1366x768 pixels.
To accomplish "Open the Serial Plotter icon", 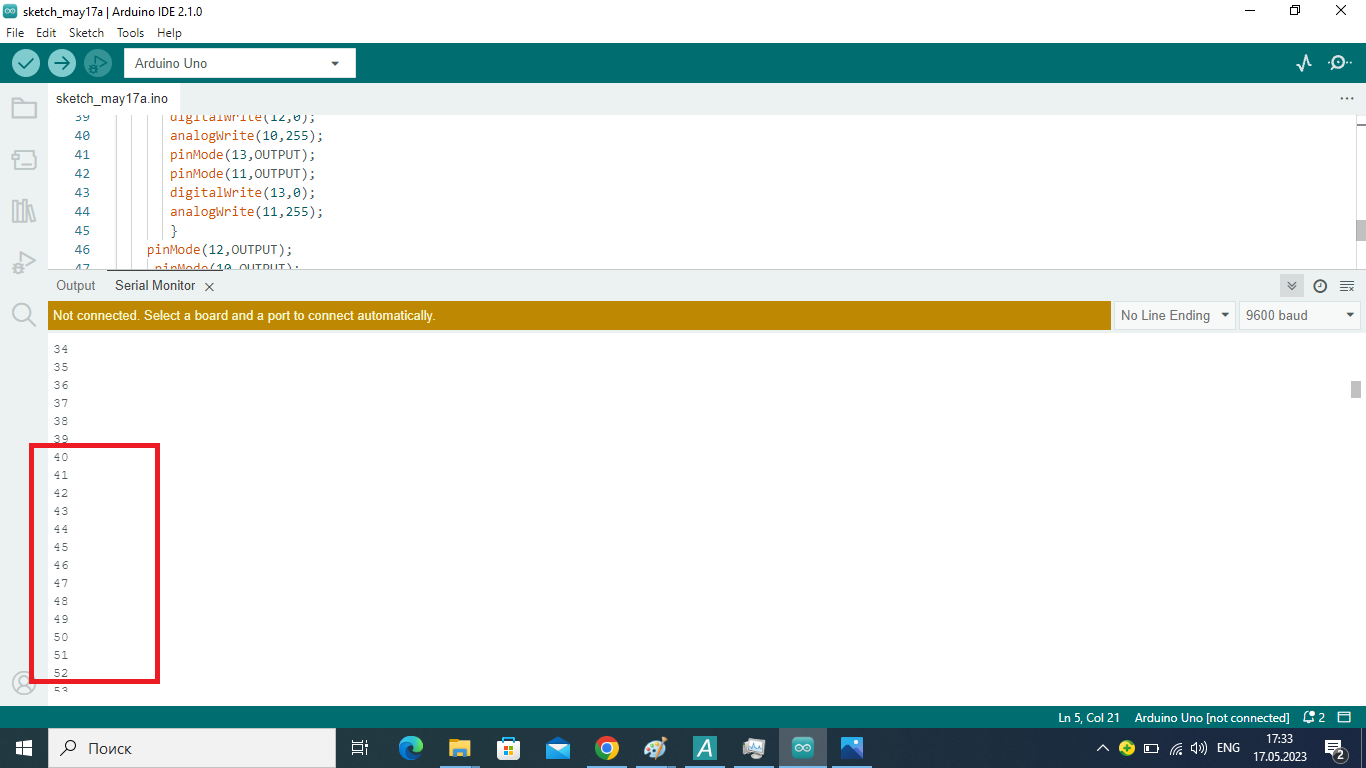I will tap(1303, 63).
